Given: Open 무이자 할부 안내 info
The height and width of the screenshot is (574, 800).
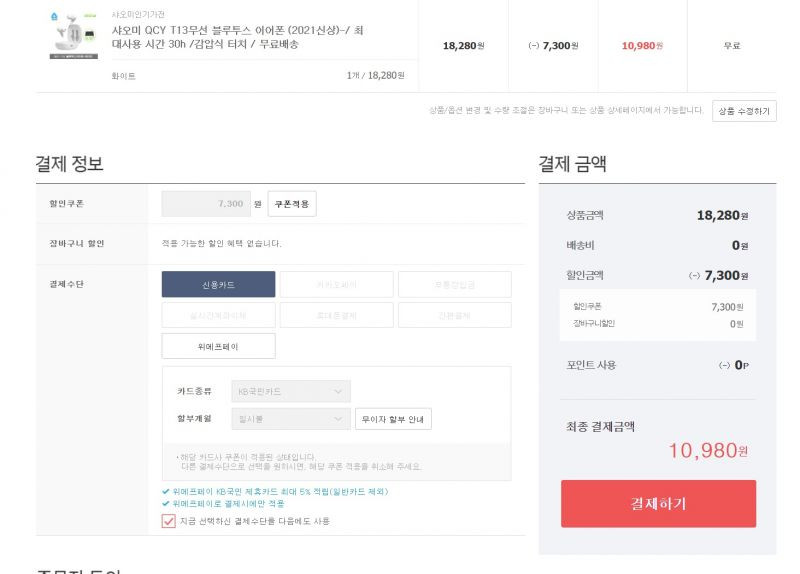Looking at the screenshot, I should [393, 419].
